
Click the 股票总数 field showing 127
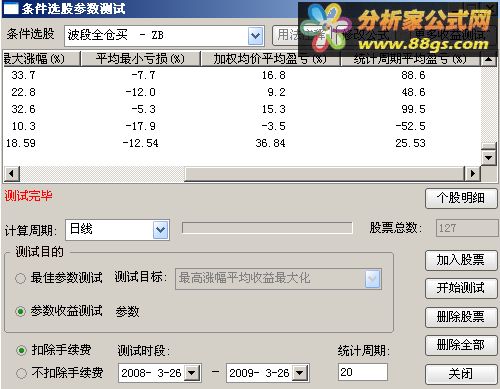point(467,229)
